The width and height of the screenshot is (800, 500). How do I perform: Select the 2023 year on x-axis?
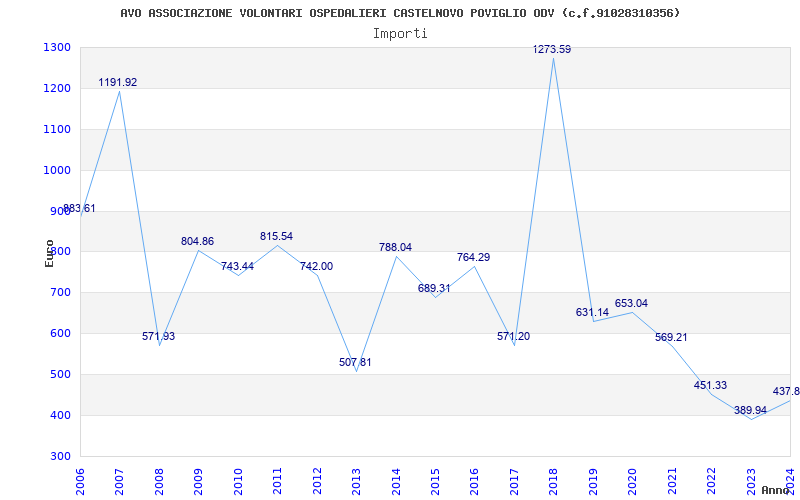pos(750,480)
